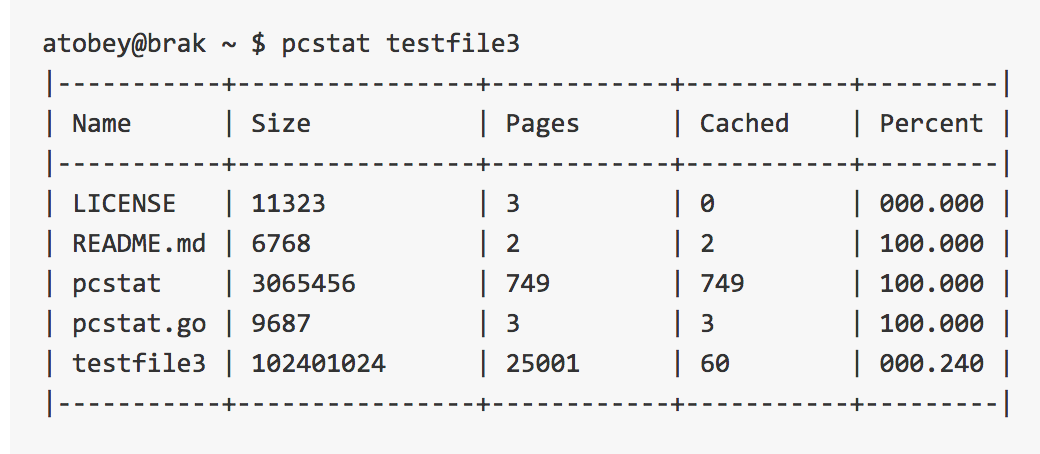
Task: Click the pcstat testfile3 command text
Action: [401, 44]
